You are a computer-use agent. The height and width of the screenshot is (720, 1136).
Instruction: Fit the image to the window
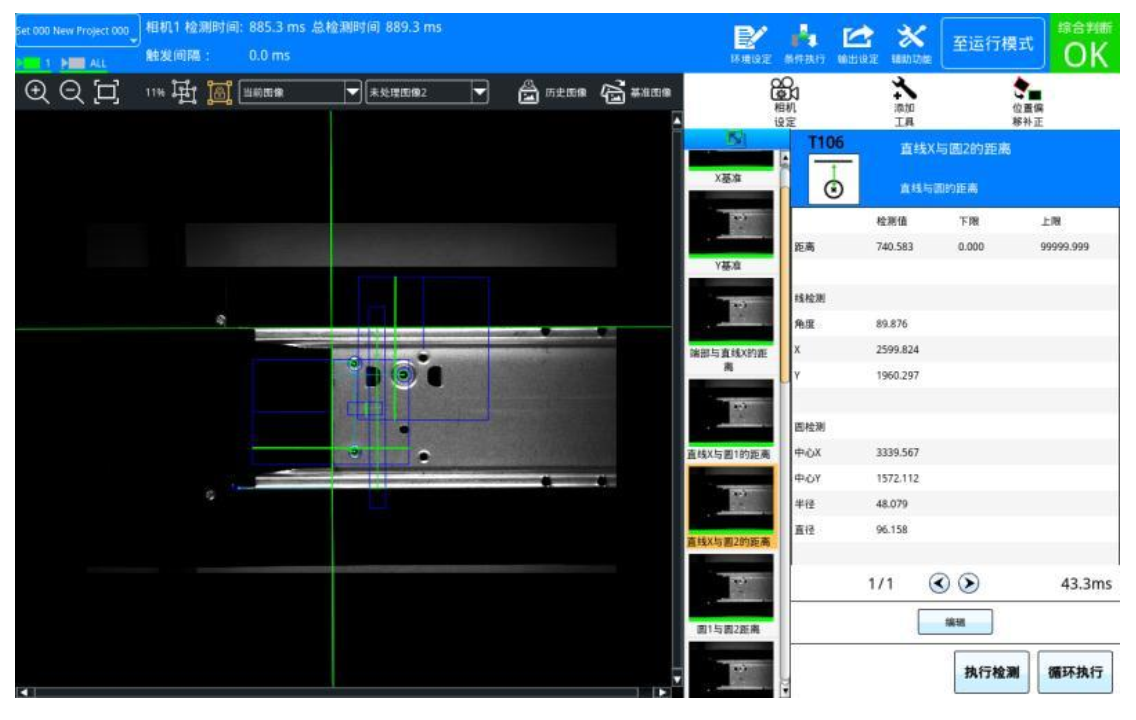(x=105, y=93)
